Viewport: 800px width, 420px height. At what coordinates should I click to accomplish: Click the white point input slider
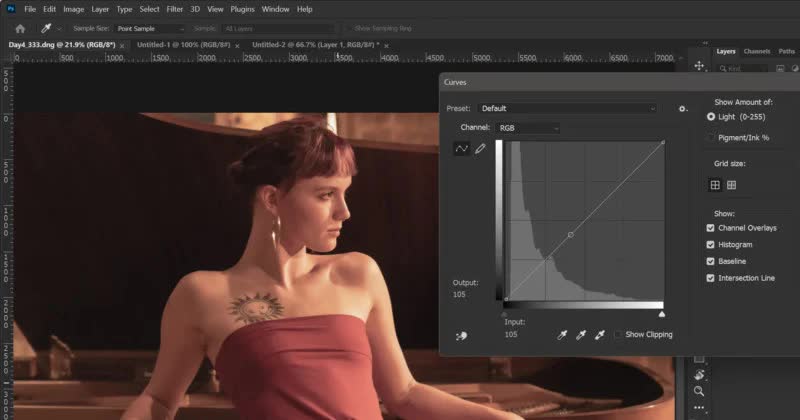point(661,314)
